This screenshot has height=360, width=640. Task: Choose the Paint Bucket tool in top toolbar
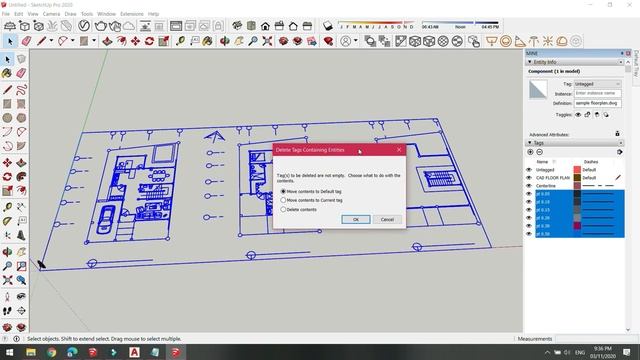point(207,41)
